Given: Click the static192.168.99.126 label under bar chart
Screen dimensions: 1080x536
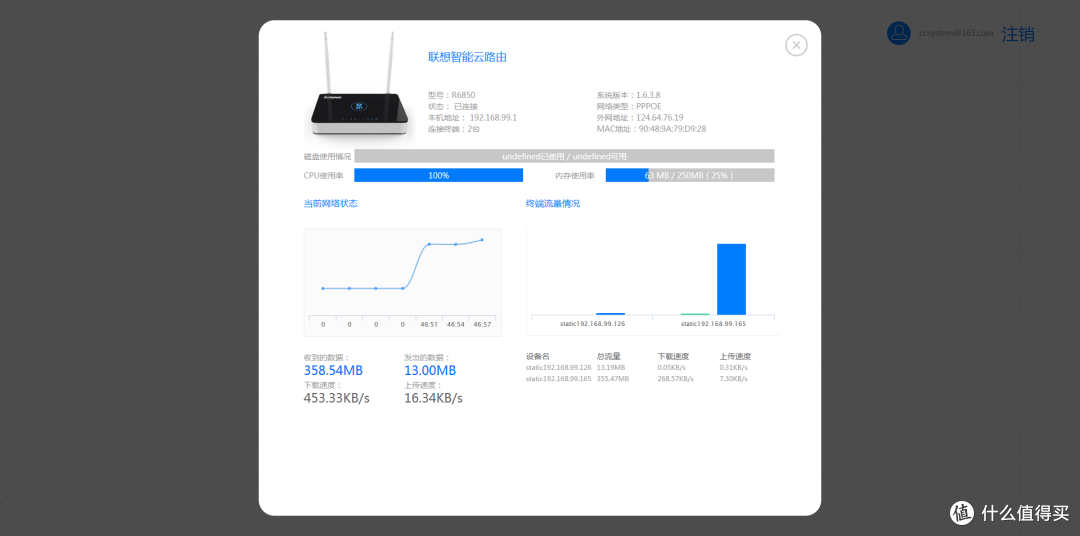Looking at the screenshot, I should tap(592, 323).
